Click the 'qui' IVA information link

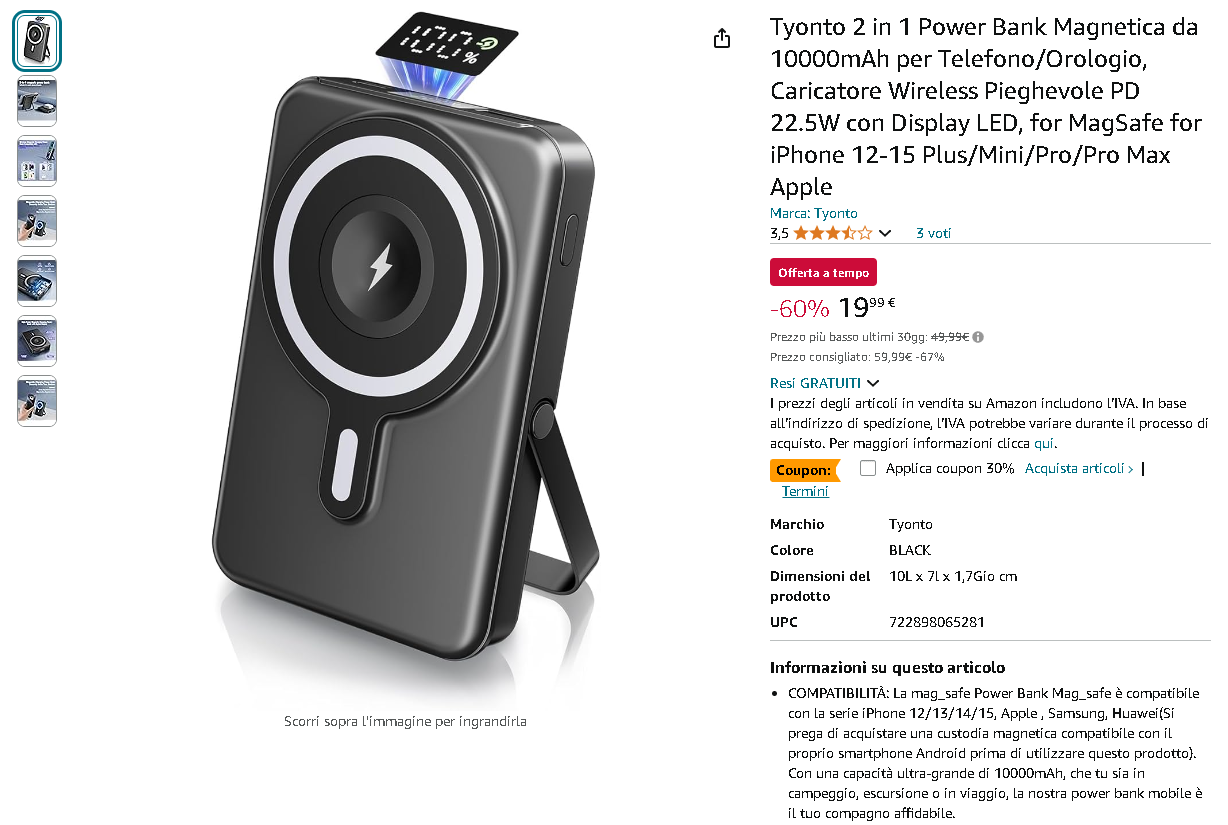point(1044,443)
